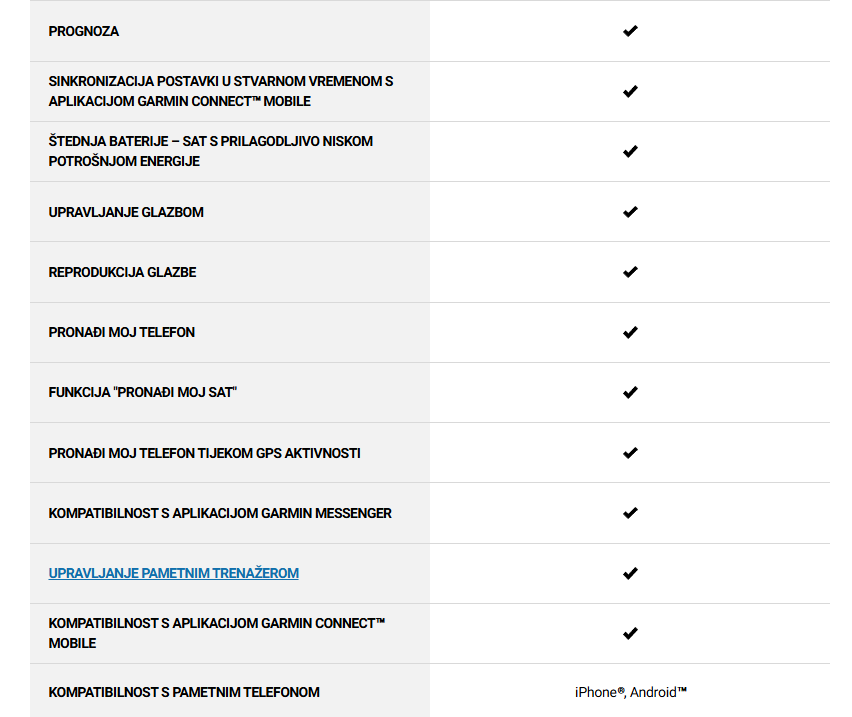The width and height of the screenshot is (852, 717).
Task: Select the Štednja baterije feature label
Action: coord(210,151)
